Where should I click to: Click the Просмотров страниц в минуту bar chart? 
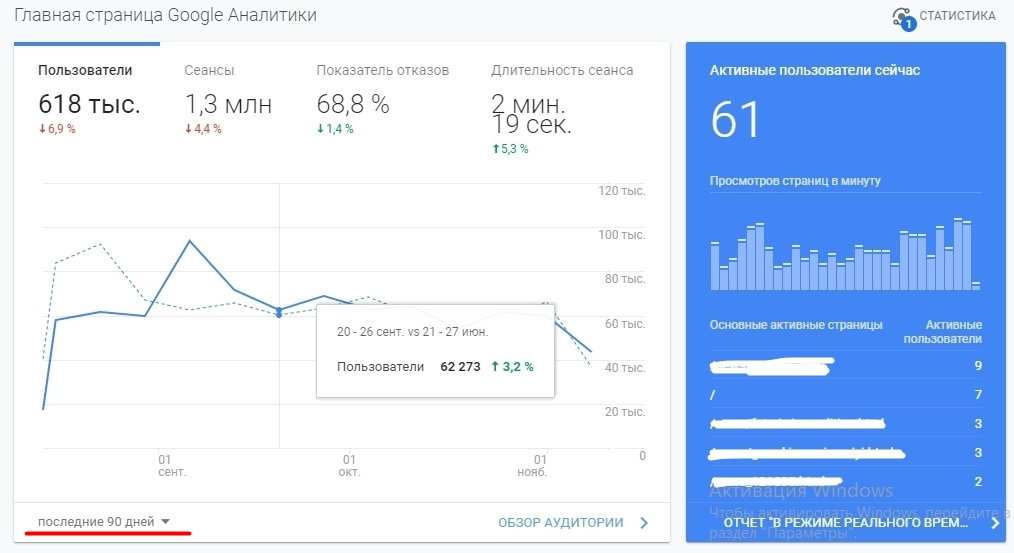click(845, 254)
